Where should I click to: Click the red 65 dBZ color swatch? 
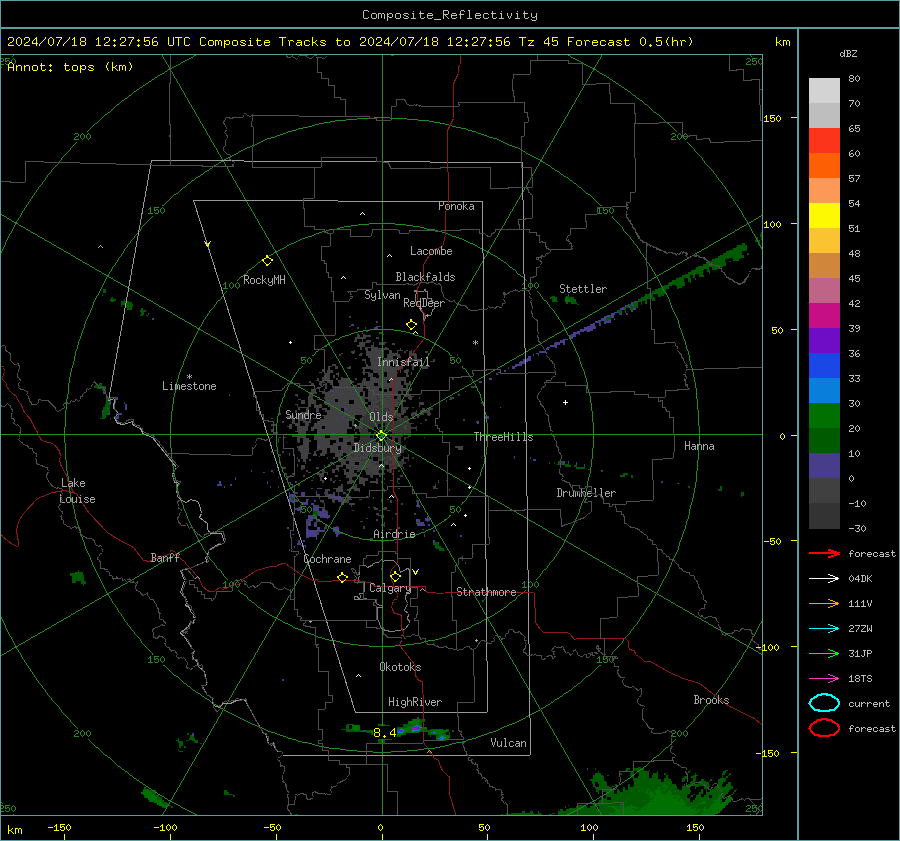pyautogui.click(x=824, y=141)
